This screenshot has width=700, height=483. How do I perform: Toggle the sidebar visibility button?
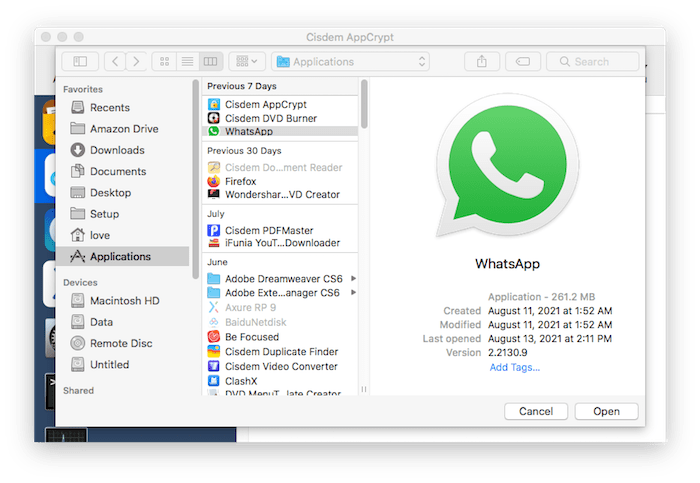[x=80, y=61]
